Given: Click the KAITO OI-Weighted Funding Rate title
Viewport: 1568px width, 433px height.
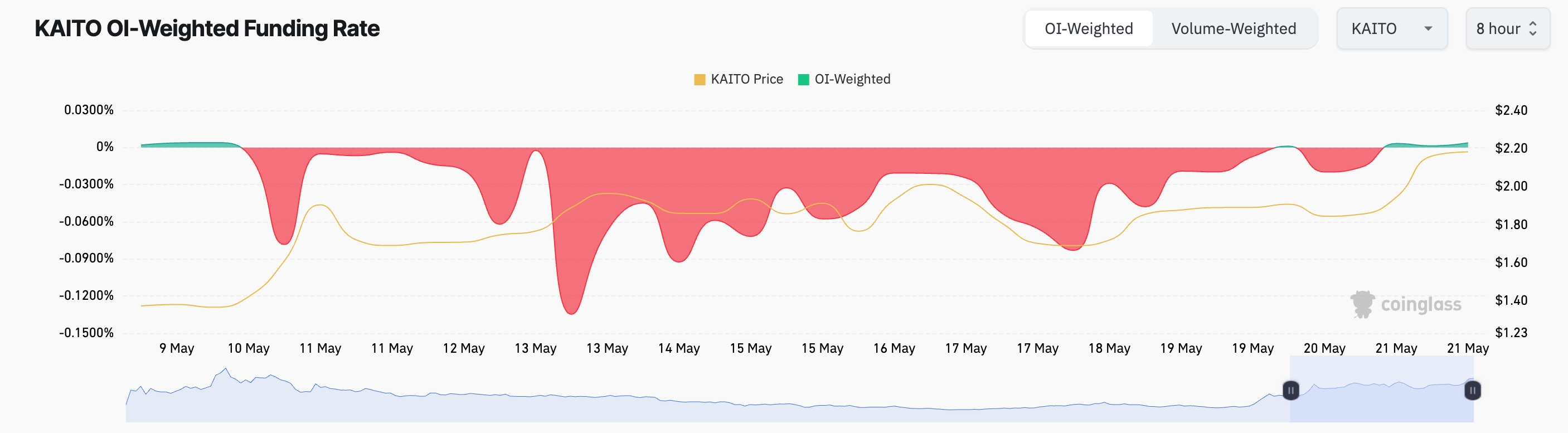Looking at the screenshot, I should coord(207,28).
